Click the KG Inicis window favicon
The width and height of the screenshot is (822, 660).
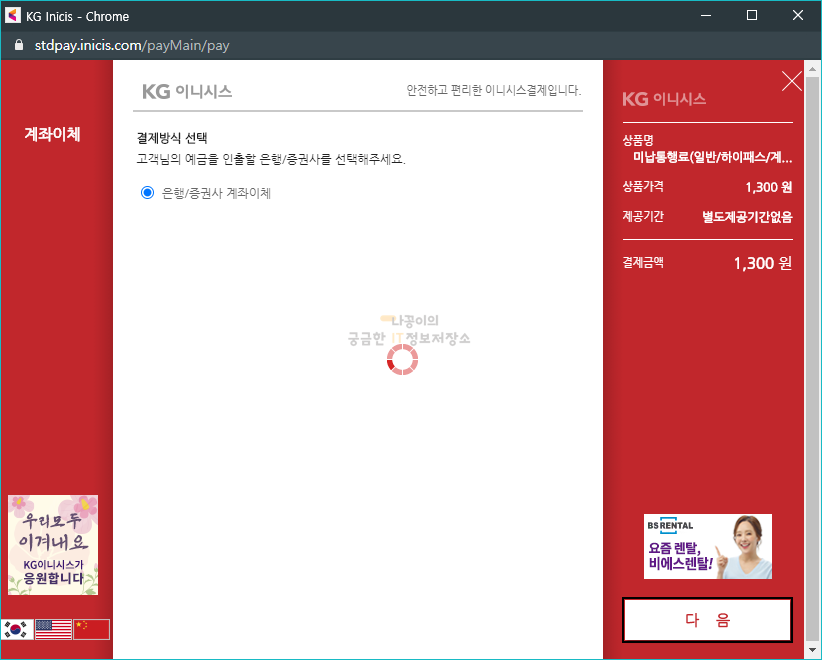(13, 16)
